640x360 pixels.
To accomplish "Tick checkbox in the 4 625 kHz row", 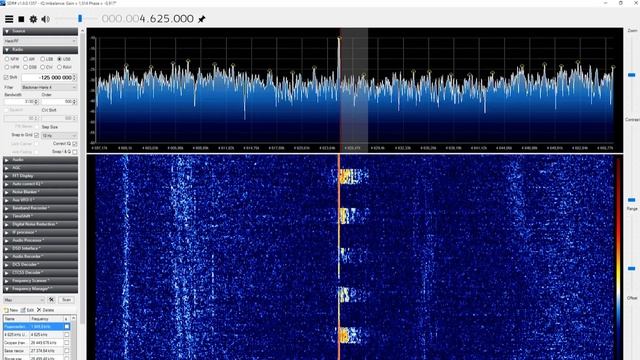I will (67, 335).
